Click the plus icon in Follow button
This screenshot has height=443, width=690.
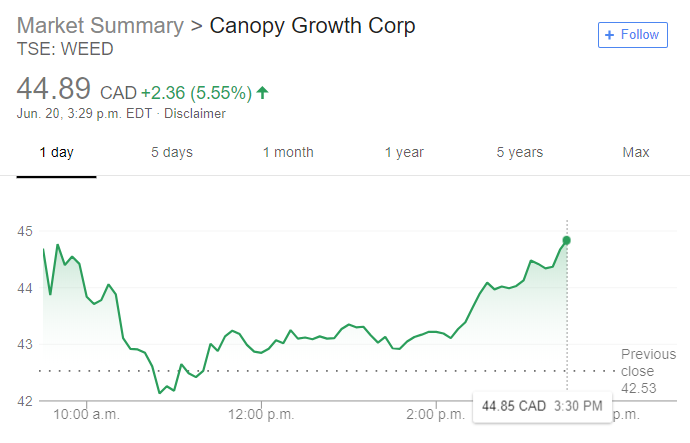pos(609,35)
